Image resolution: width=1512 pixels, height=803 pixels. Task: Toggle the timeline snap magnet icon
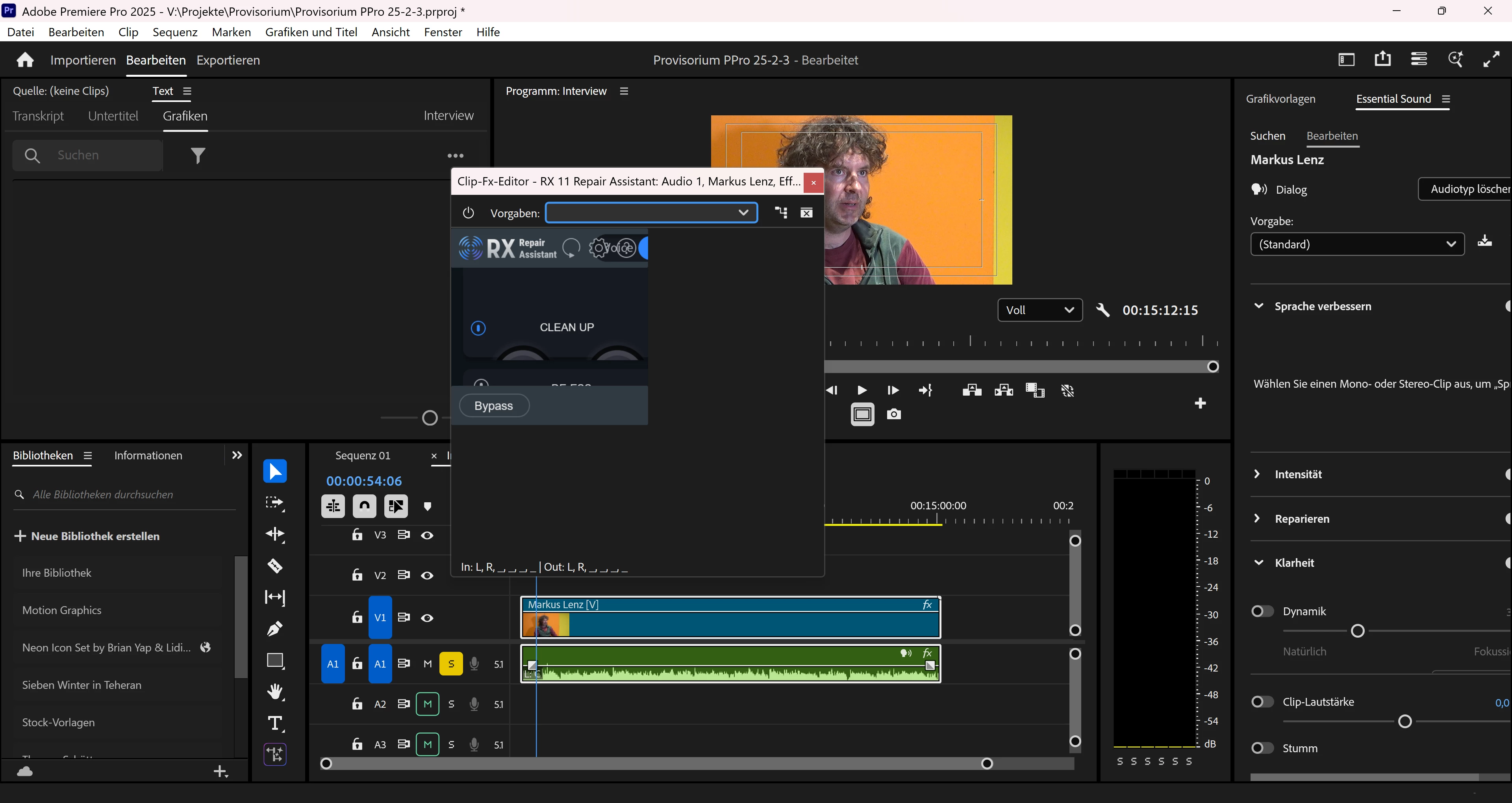pos(364,506)
